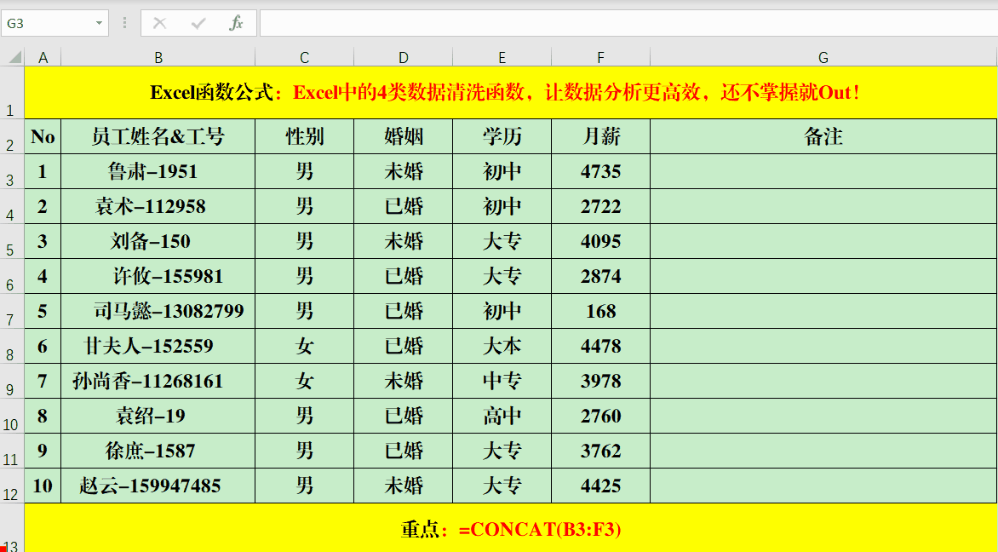Select cell 徐庶–1587
Image resolution: width=998 pixels, height=552 pixels.
tap(158, 451)
